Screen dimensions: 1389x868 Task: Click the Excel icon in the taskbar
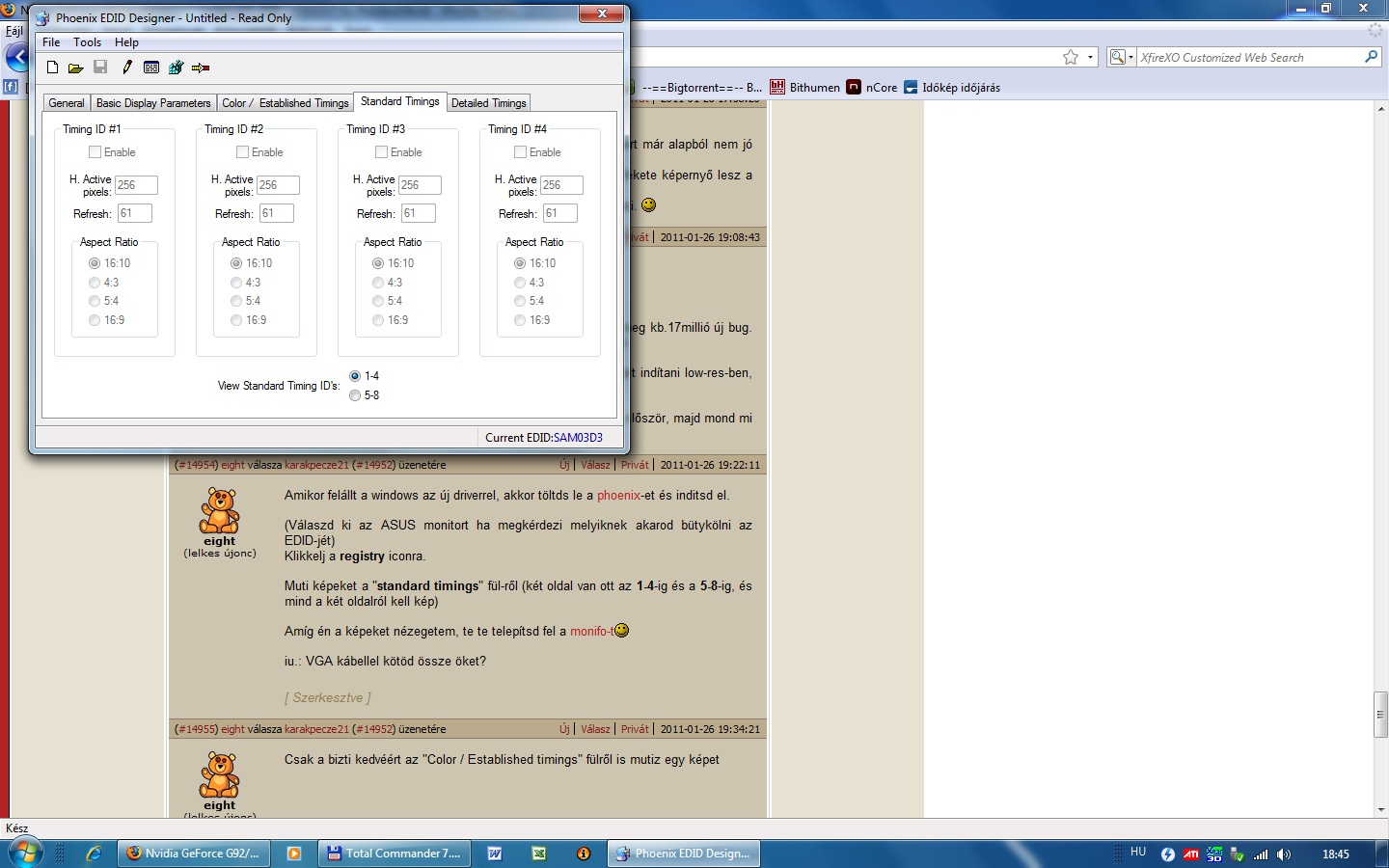[x=539, y=854]
